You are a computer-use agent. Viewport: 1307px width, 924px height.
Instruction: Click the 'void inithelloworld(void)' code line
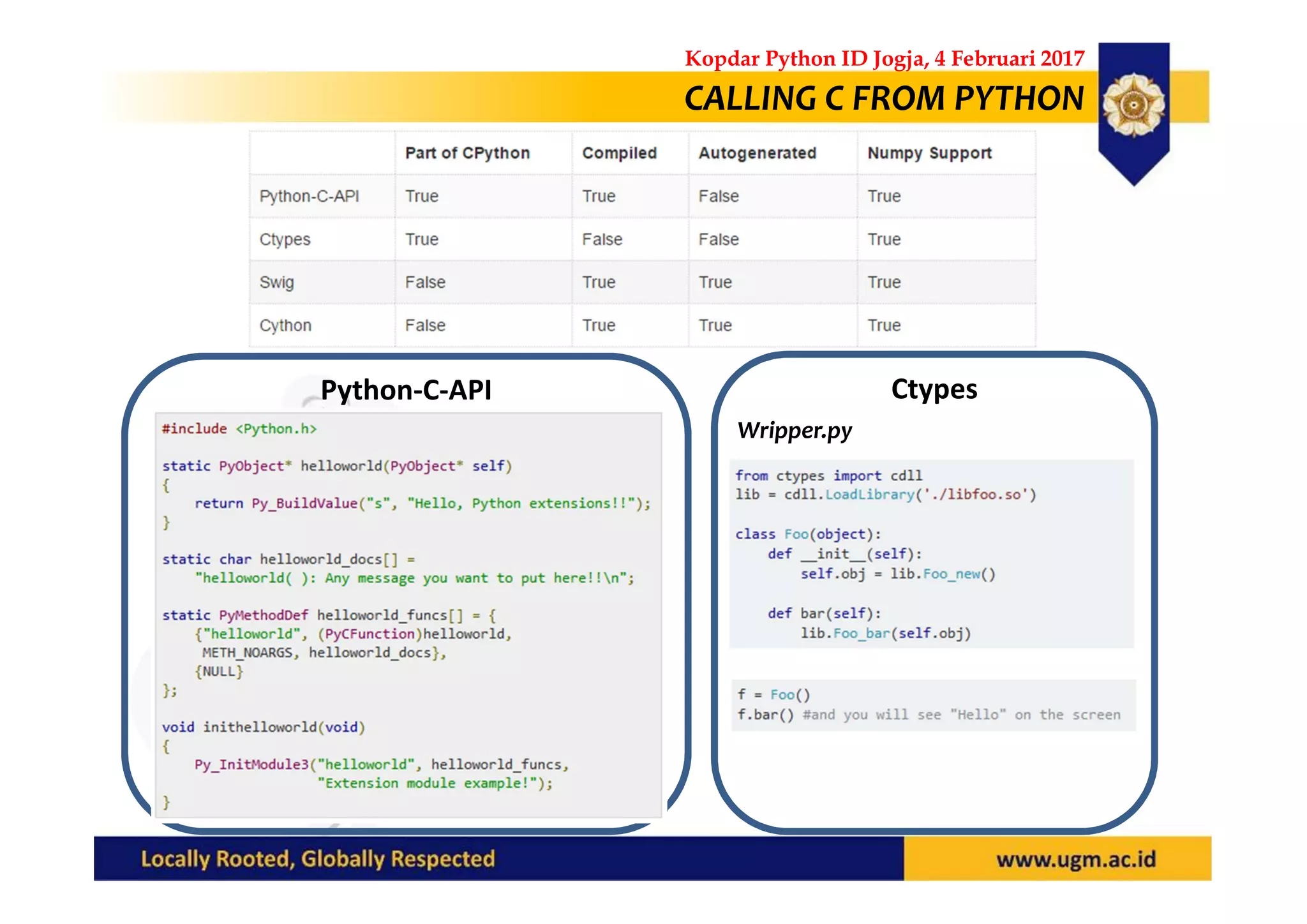click(x=263, y=727)
